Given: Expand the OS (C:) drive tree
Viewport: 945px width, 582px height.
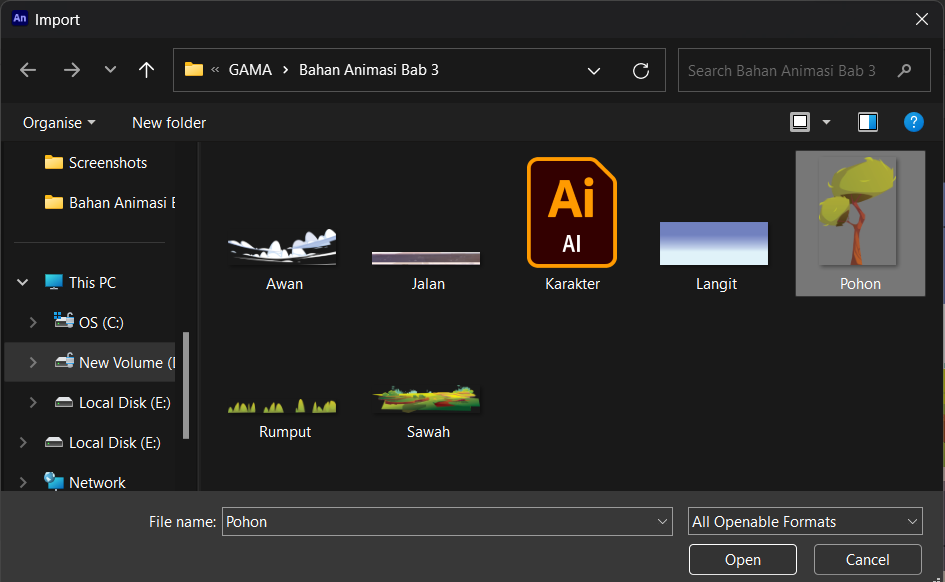Looking at the screenshot, I should click(33, 322).
